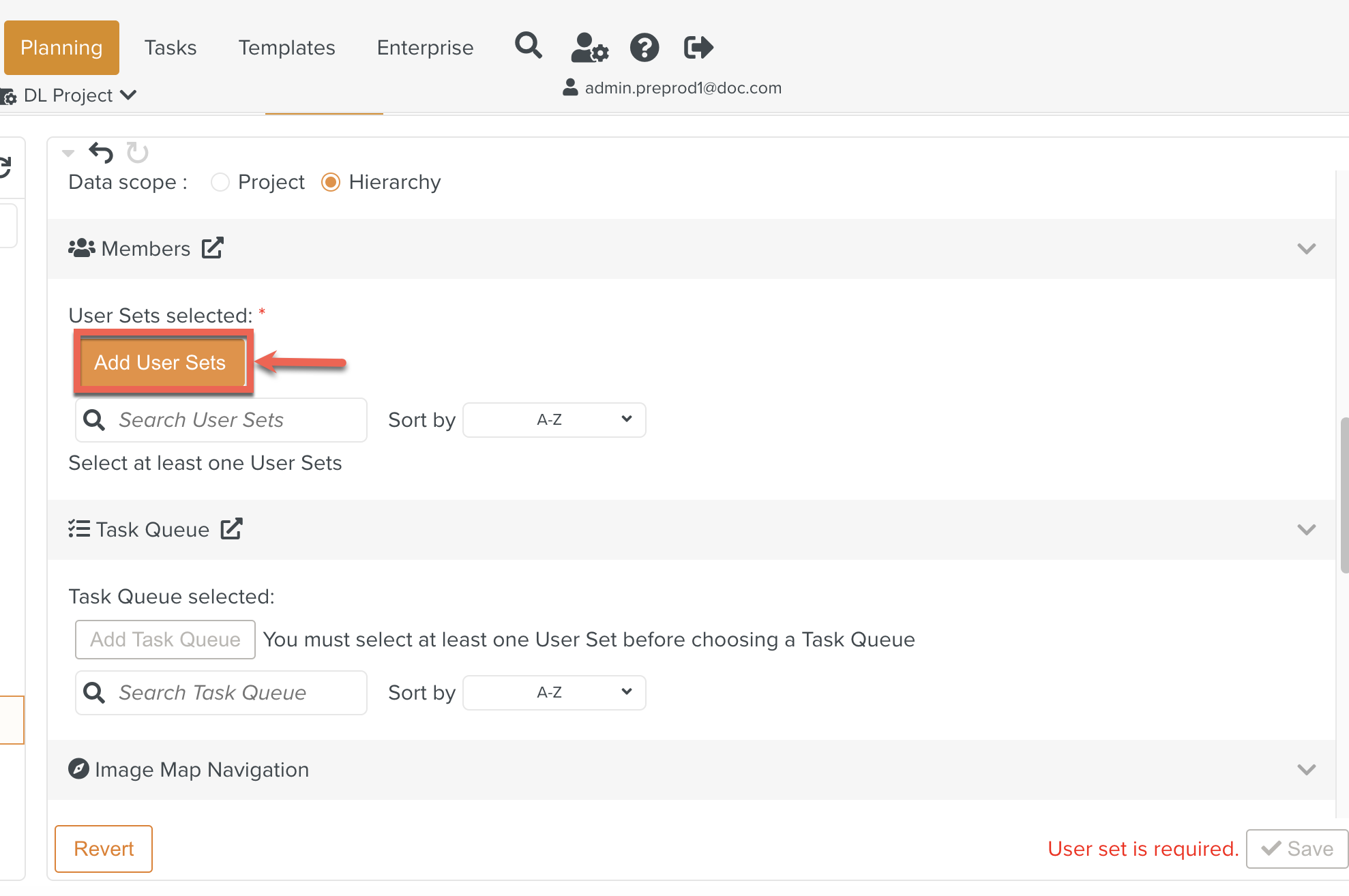Click the undo arrow icon
The width and height of the screenshot is (1349, 896).
click(x=101, y=153)
